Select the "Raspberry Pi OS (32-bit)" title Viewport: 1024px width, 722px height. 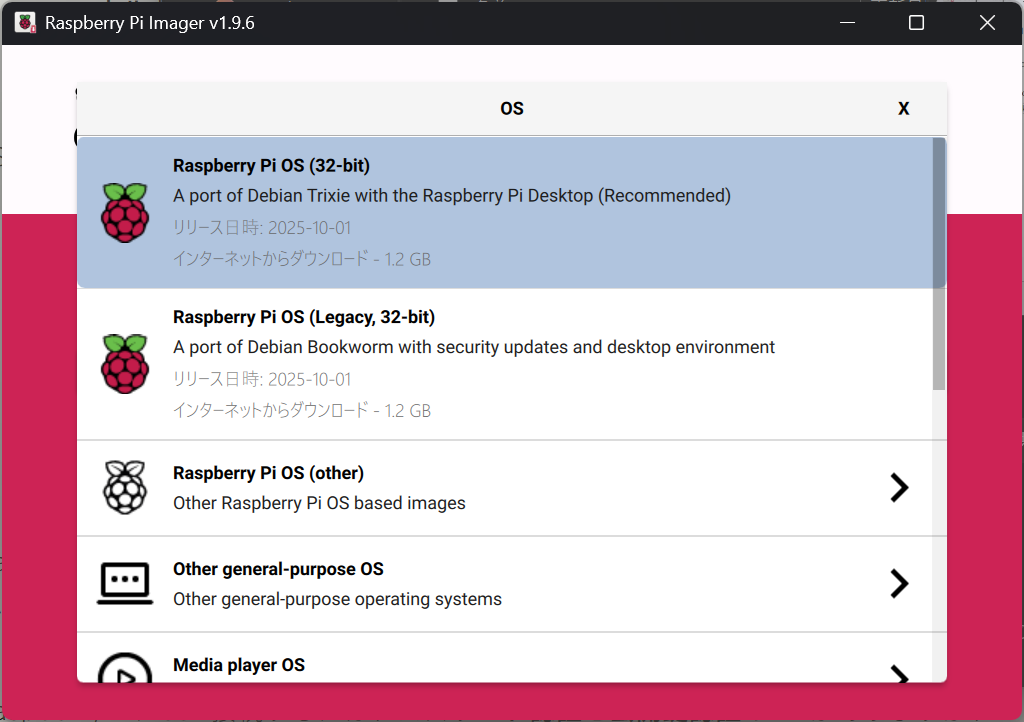click(x=271, y=166)
